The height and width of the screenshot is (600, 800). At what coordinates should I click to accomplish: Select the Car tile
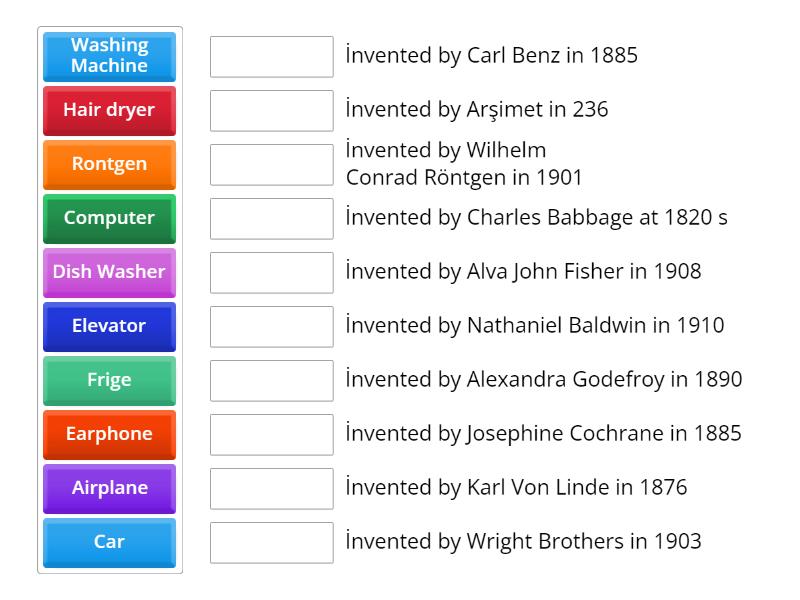point(109,542)
